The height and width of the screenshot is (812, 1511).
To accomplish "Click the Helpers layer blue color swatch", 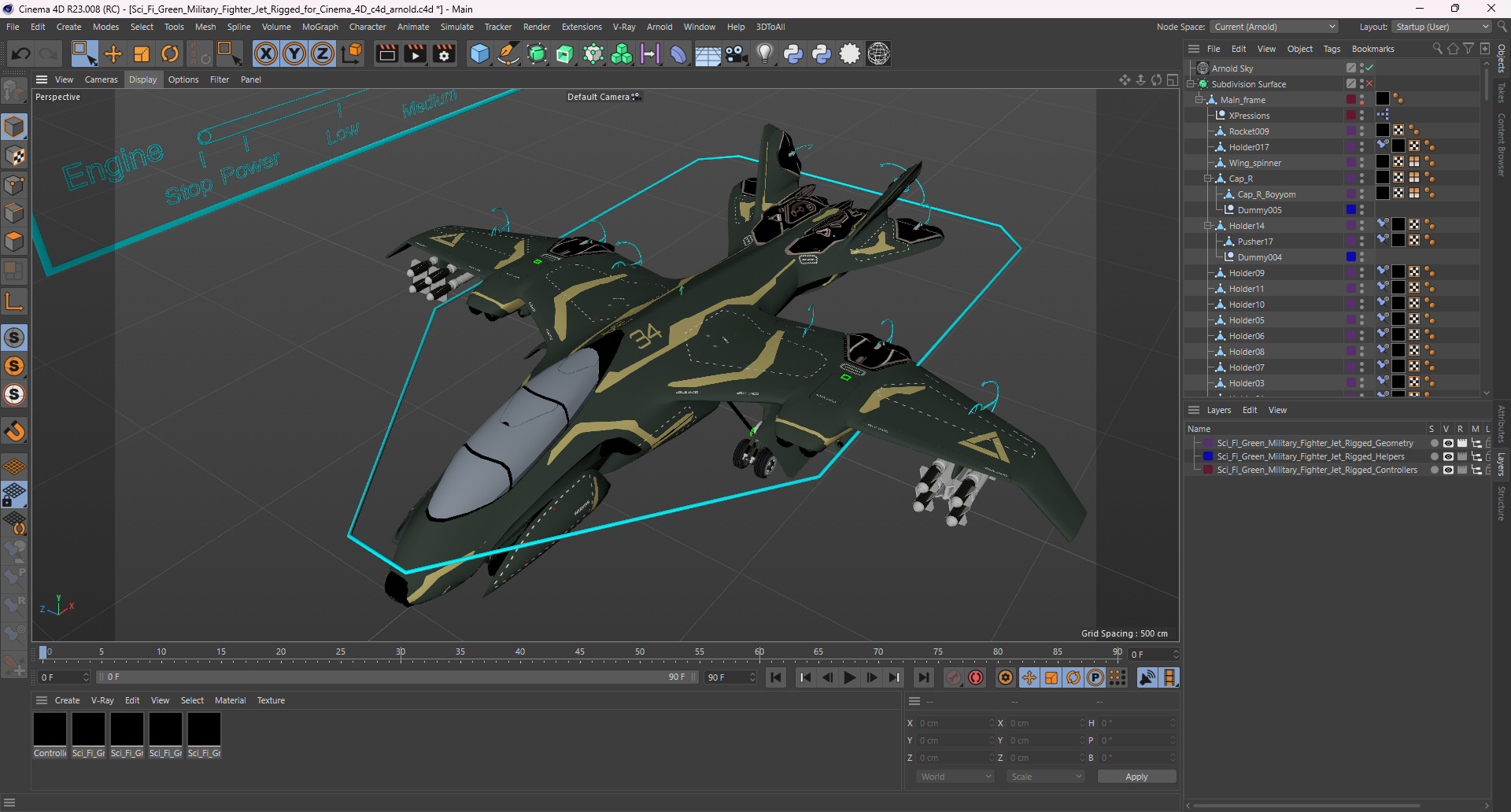I will click(x=1208, y=456).
